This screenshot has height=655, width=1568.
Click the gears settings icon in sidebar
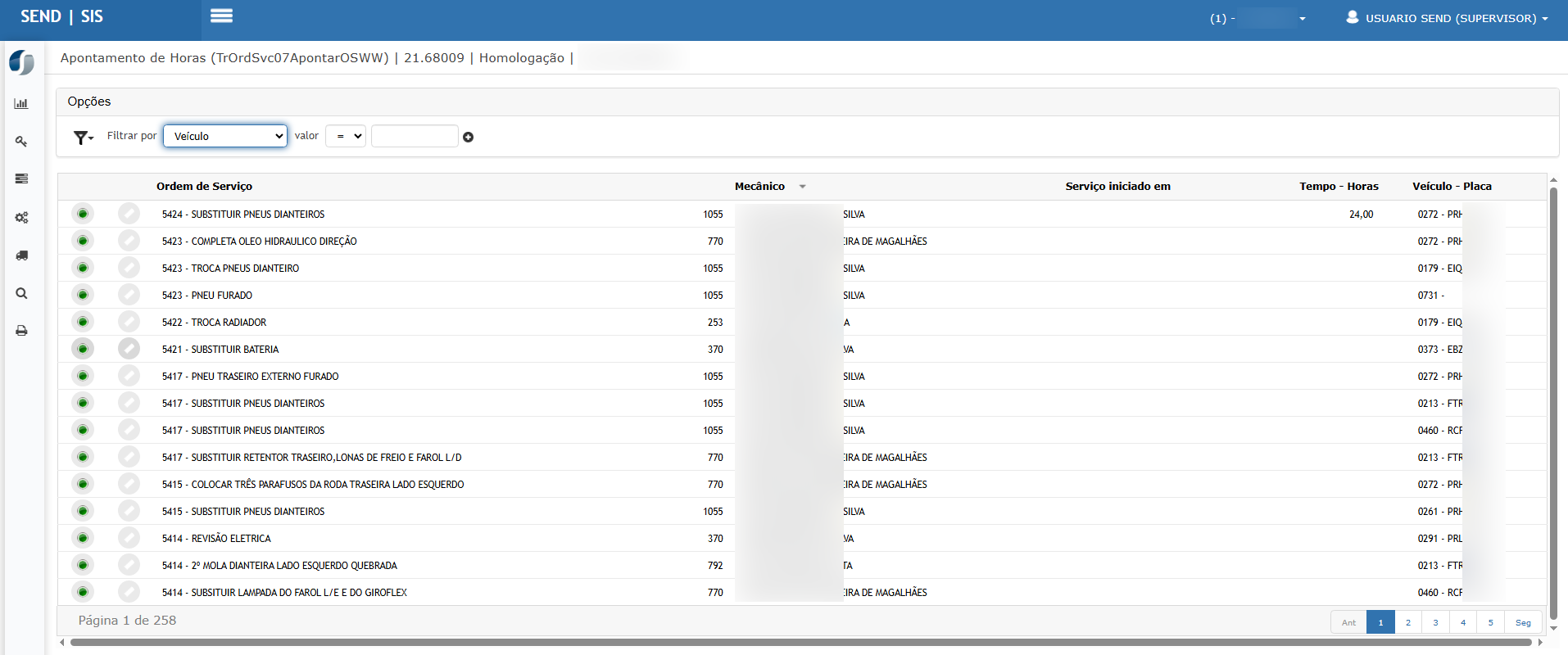21,218
